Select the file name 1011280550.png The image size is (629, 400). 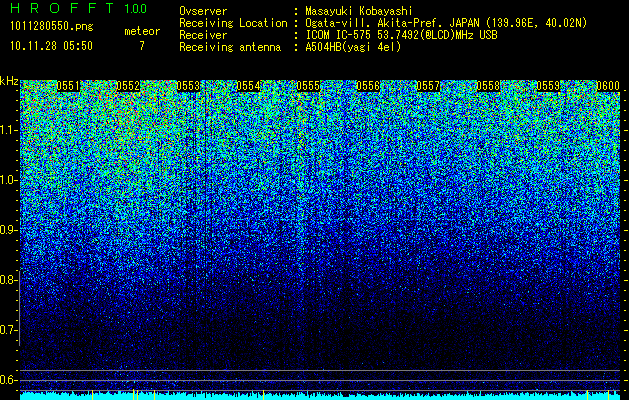pos(52,26)
